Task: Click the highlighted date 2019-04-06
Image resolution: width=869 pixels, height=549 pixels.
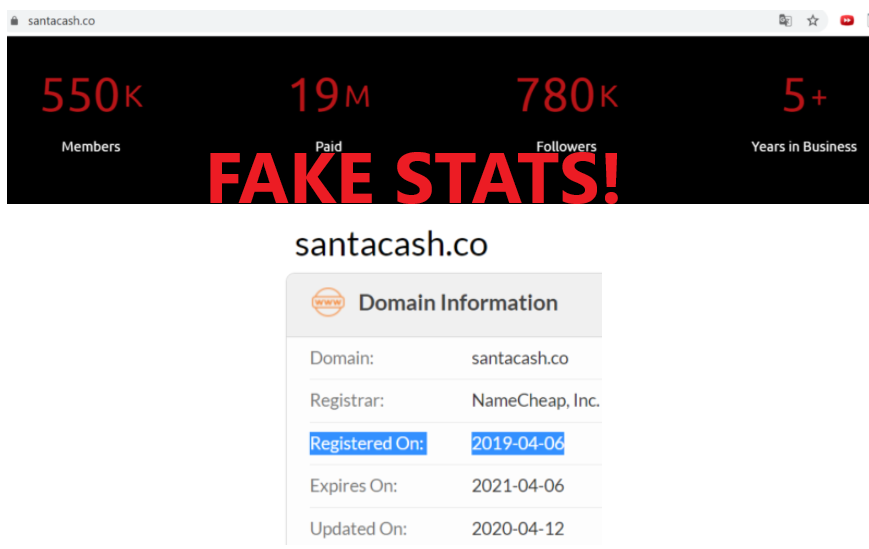Action: [x=518, y=443]
